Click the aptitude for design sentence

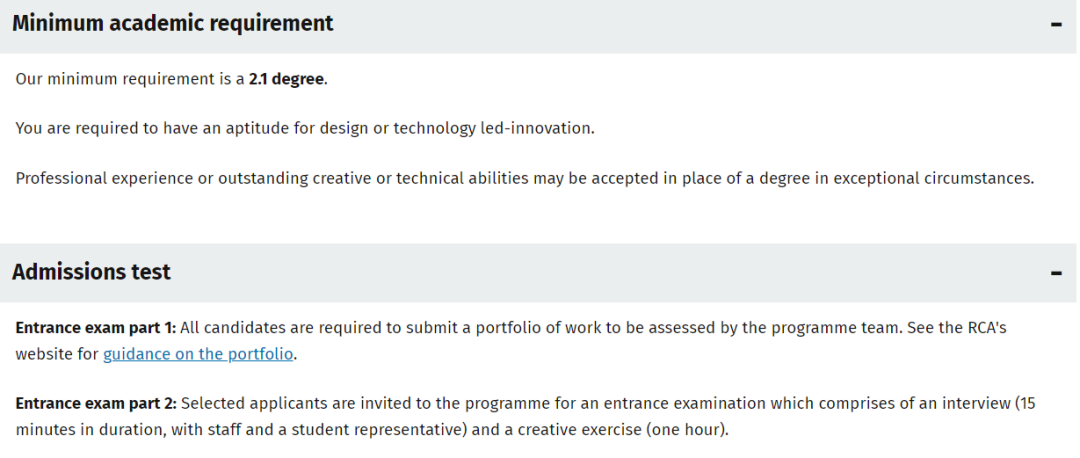pos(304,129)
